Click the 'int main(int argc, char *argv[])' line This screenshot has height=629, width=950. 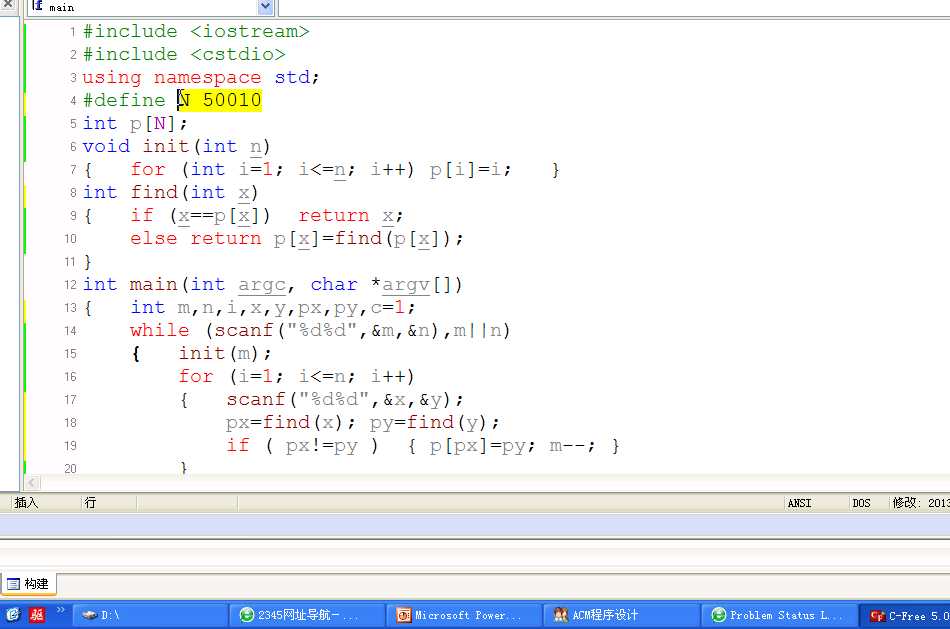coord(273,284)
